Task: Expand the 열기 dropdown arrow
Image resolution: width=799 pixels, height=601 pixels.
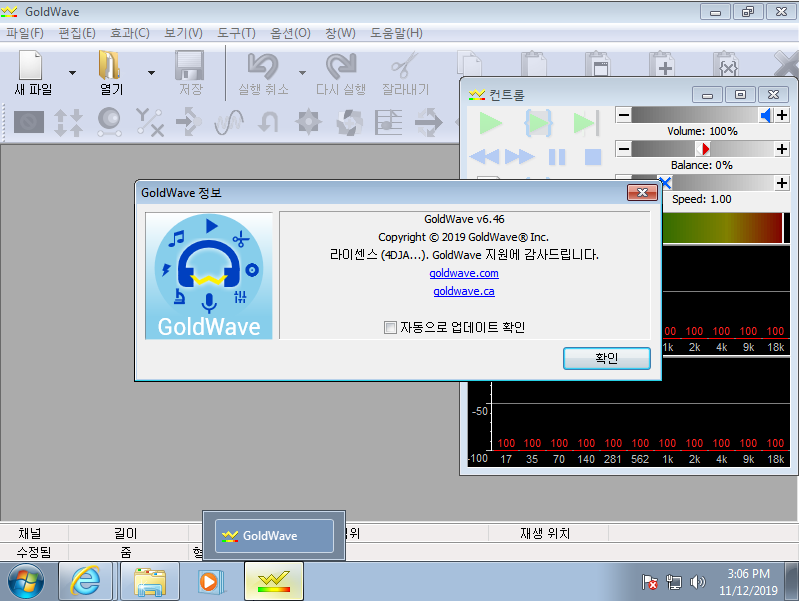Action: [151, 73]
